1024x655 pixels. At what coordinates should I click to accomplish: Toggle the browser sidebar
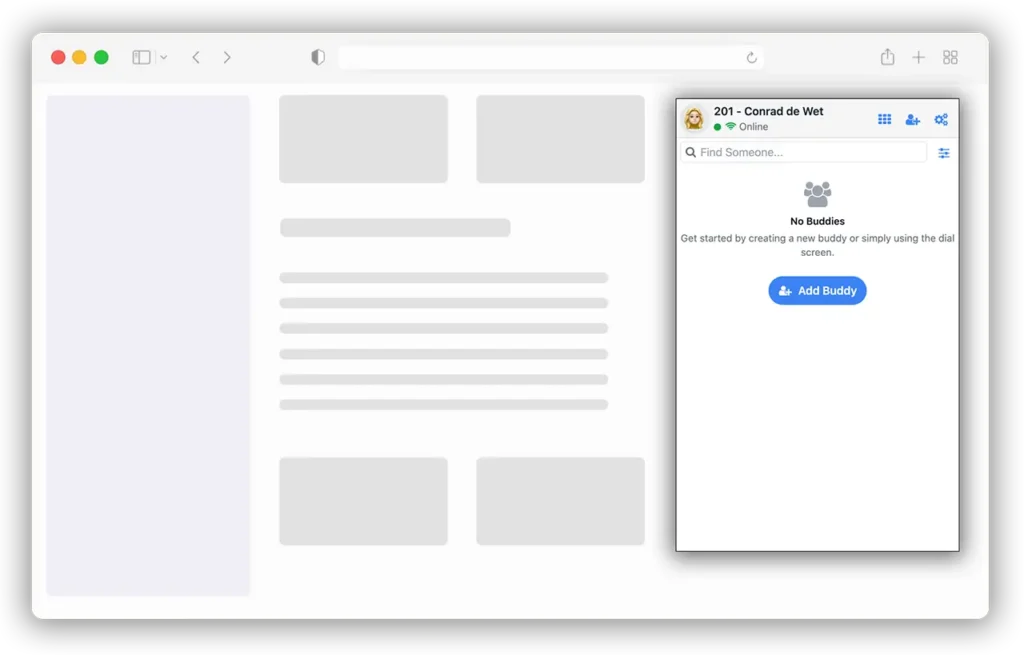(142, 57)
